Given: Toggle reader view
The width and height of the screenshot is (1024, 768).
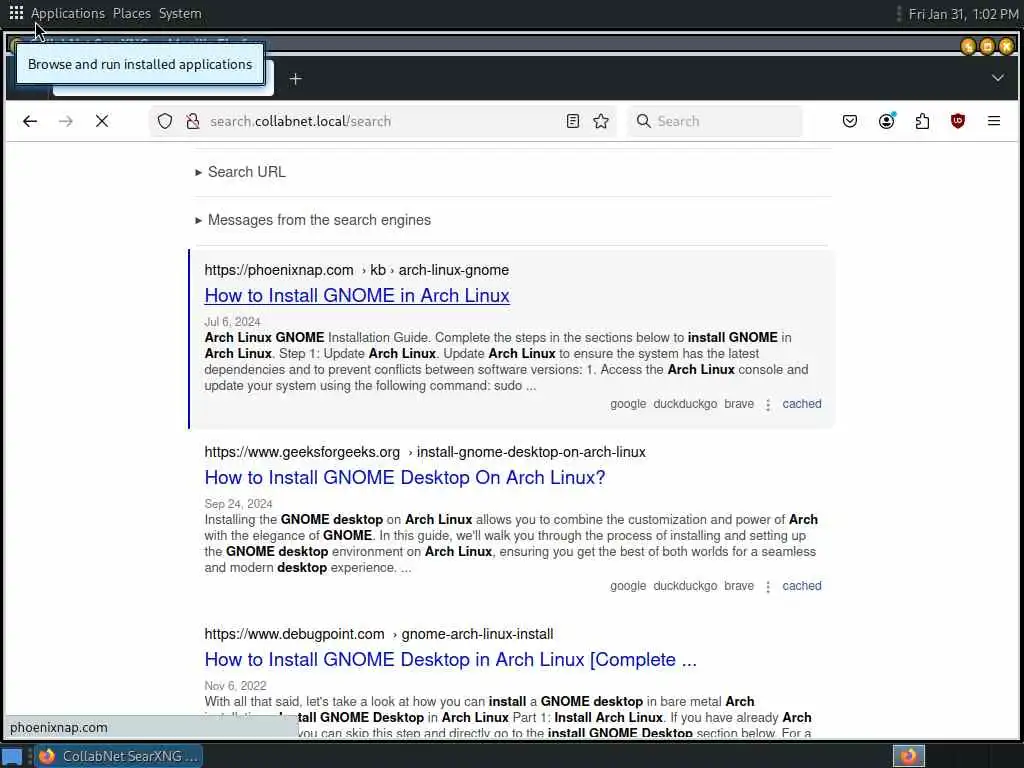Looking at the screenshot, I should (573, 121).
